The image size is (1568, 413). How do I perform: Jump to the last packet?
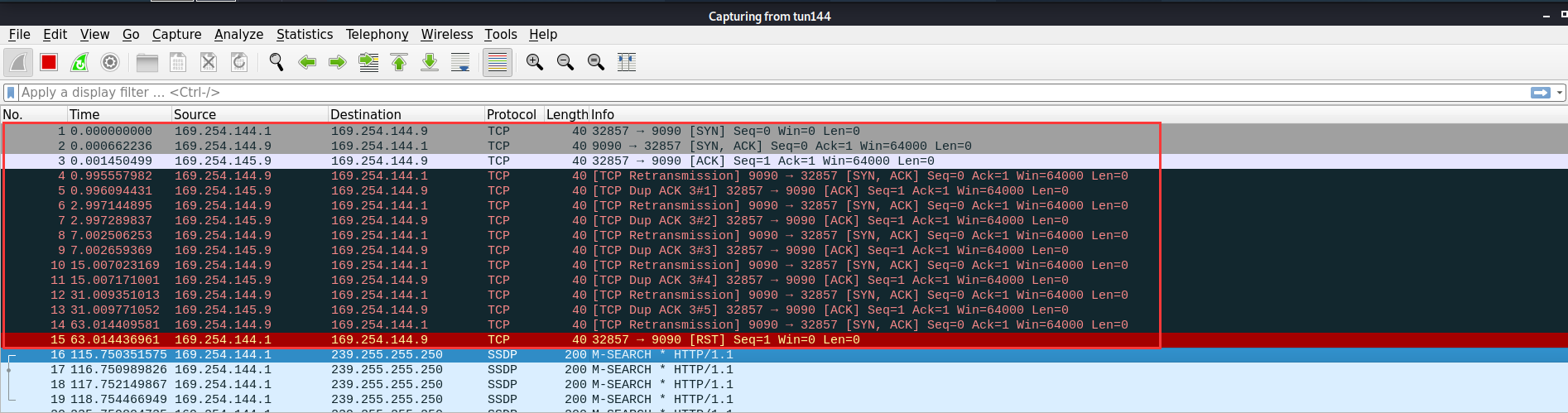coord(430,62)
